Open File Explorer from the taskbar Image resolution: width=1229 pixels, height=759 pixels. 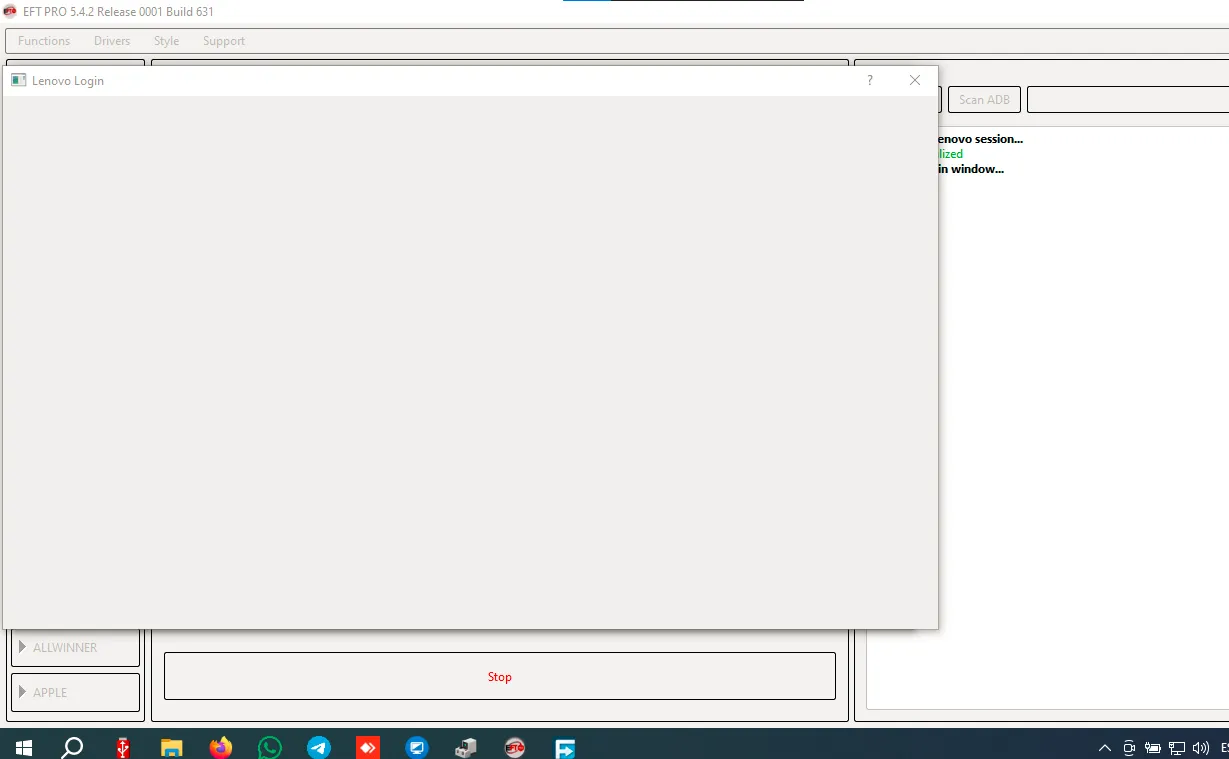[172, 747]
